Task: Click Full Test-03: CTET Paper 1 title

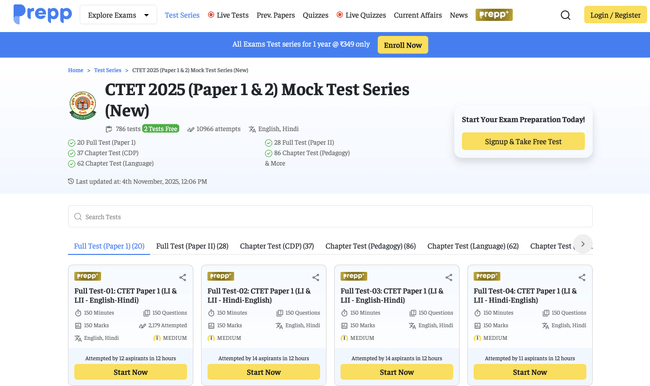Action: (392, 295)
